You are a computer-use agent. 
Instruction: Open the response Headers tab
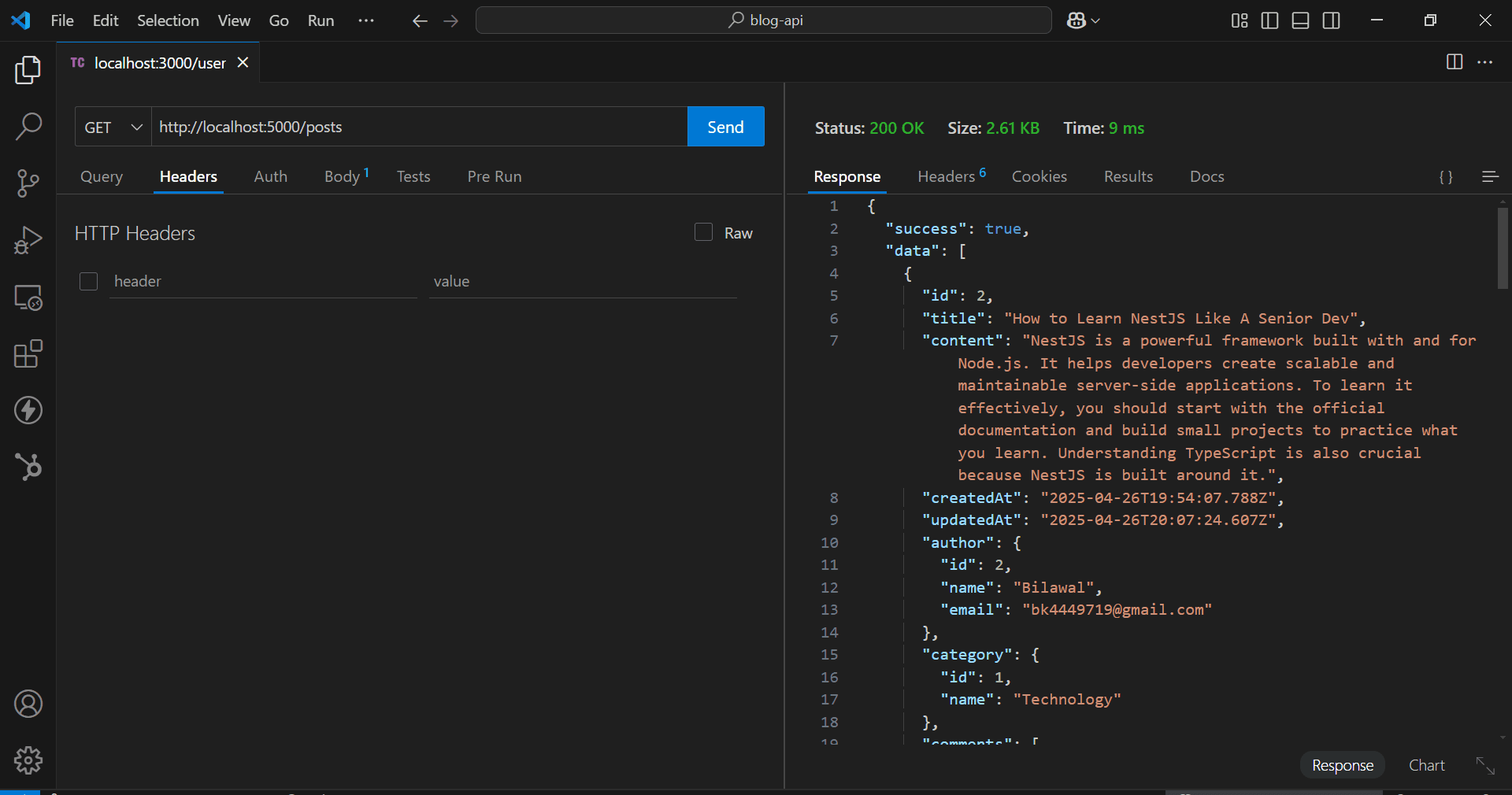coord(951,177)
